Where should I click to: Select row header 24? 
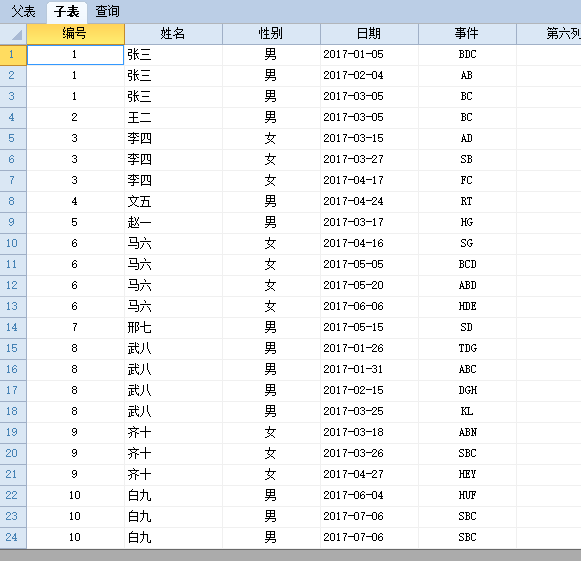(13, 537)
